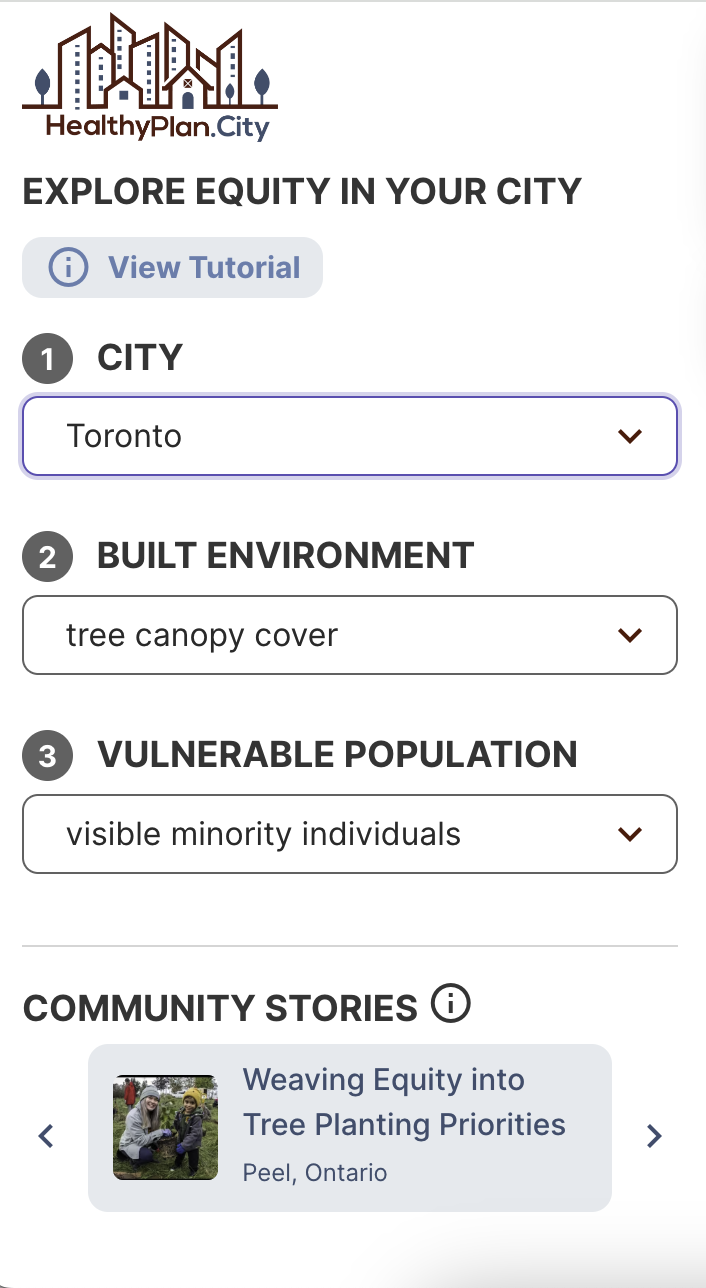Click the tree planting story thumbnail photo
Screen dimensions: 706x1288
coord(165,1128)
